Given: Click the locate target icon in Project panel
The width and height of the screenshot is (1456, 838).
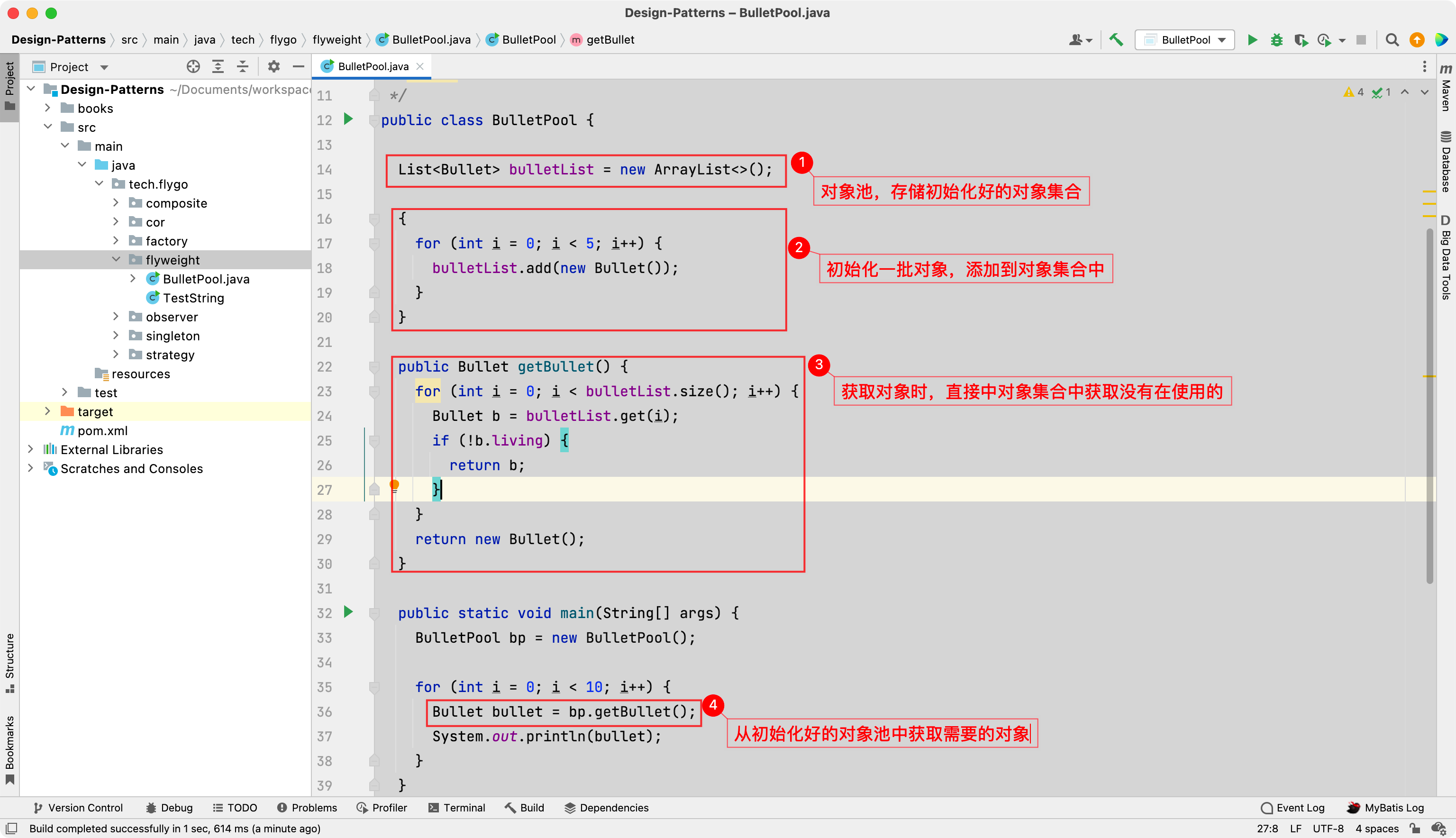Looking at the screenshot, I should point(193,67).
